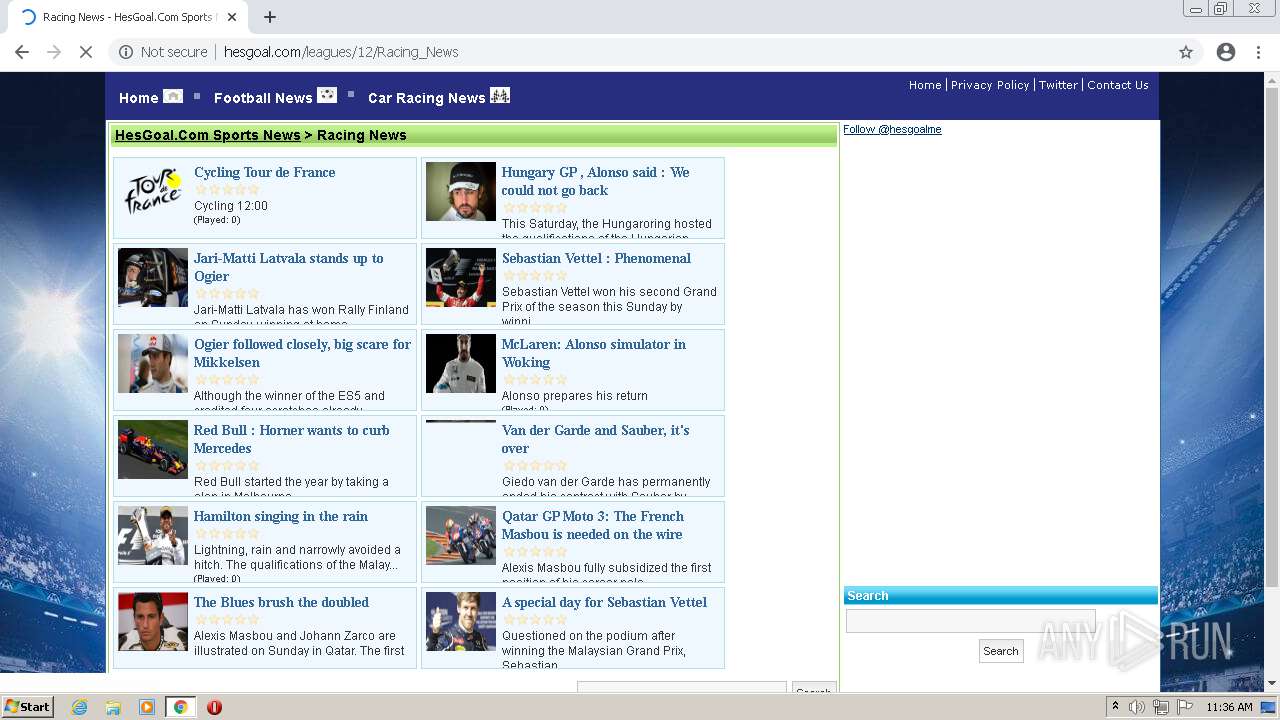Viewport: 1280px width, 720px height.
Task: Open the Privacy Policy link
Action: point(990,85)
